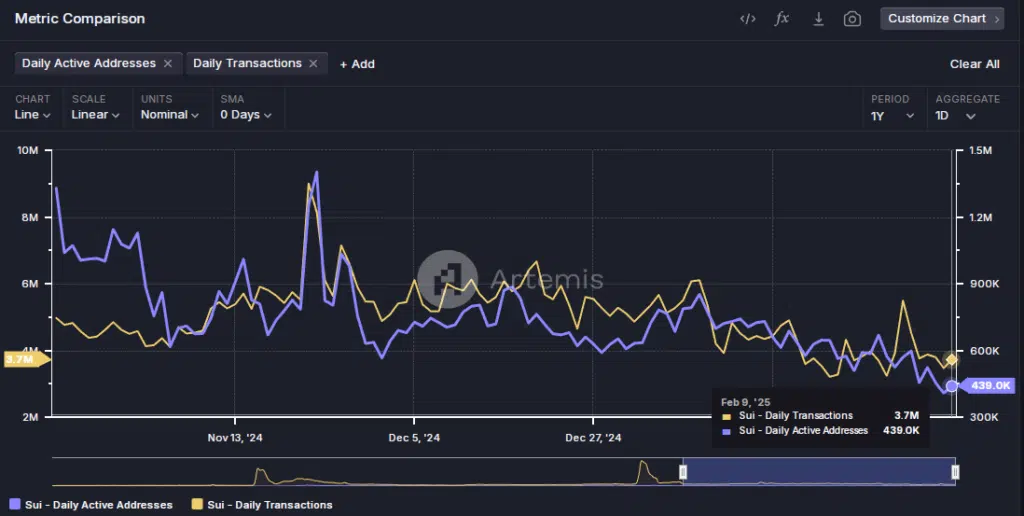The width and height of the screenshot is (1024, 516).
Task: Grab the right range slider handle
Action: coord(955,472)
